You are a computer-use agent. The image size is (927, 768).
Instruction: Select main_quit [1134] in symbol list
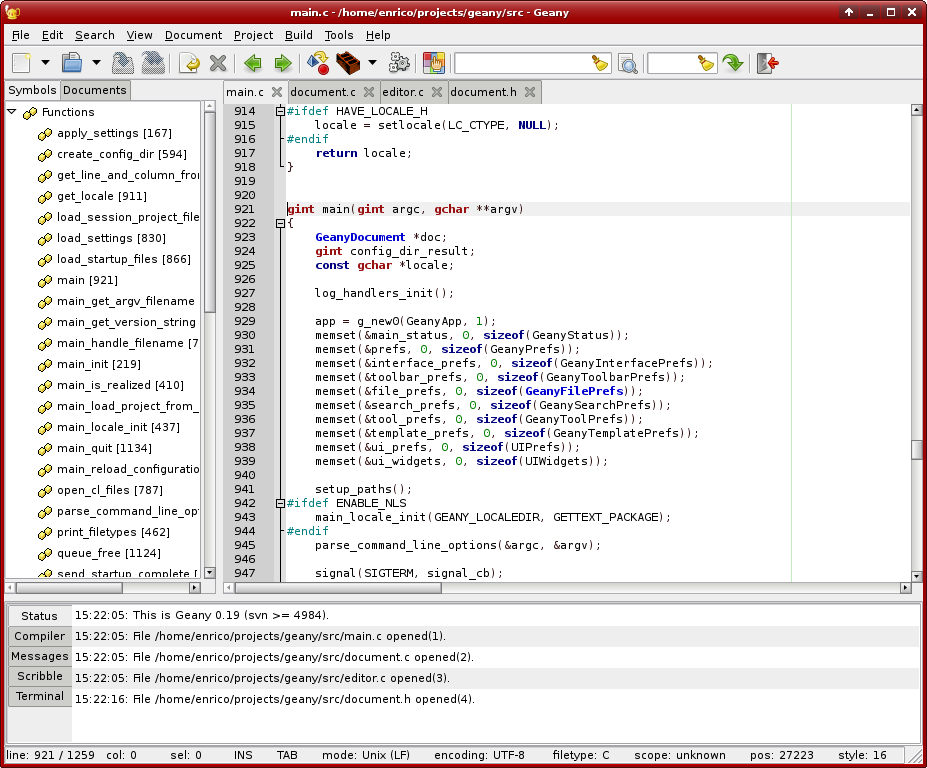pyautogui.click(x=104, y=448)
